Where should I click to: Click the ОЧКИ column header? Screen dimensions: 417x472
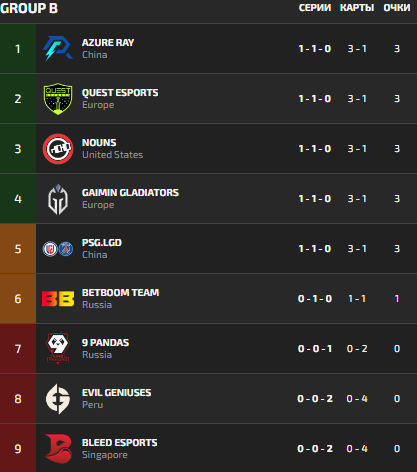pyautogui.click(x=397, y=8)
